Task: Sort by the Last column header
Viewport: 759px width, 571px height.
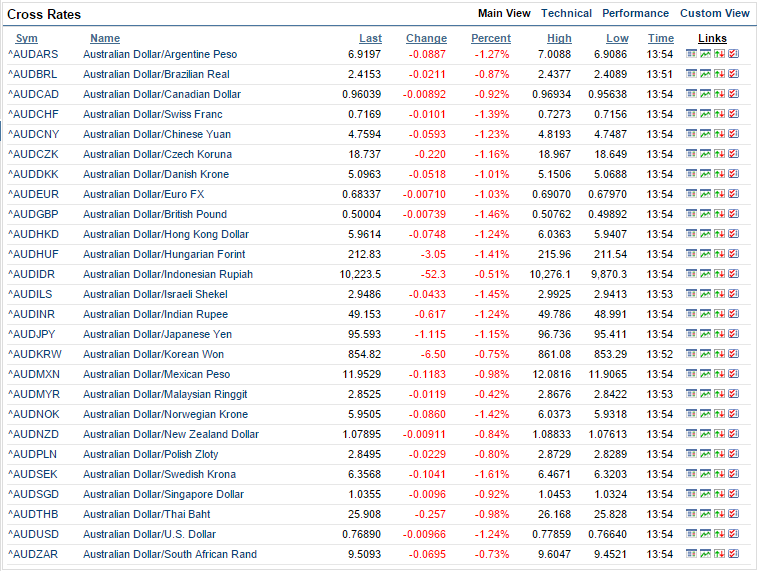Action: tap(370, 39)
